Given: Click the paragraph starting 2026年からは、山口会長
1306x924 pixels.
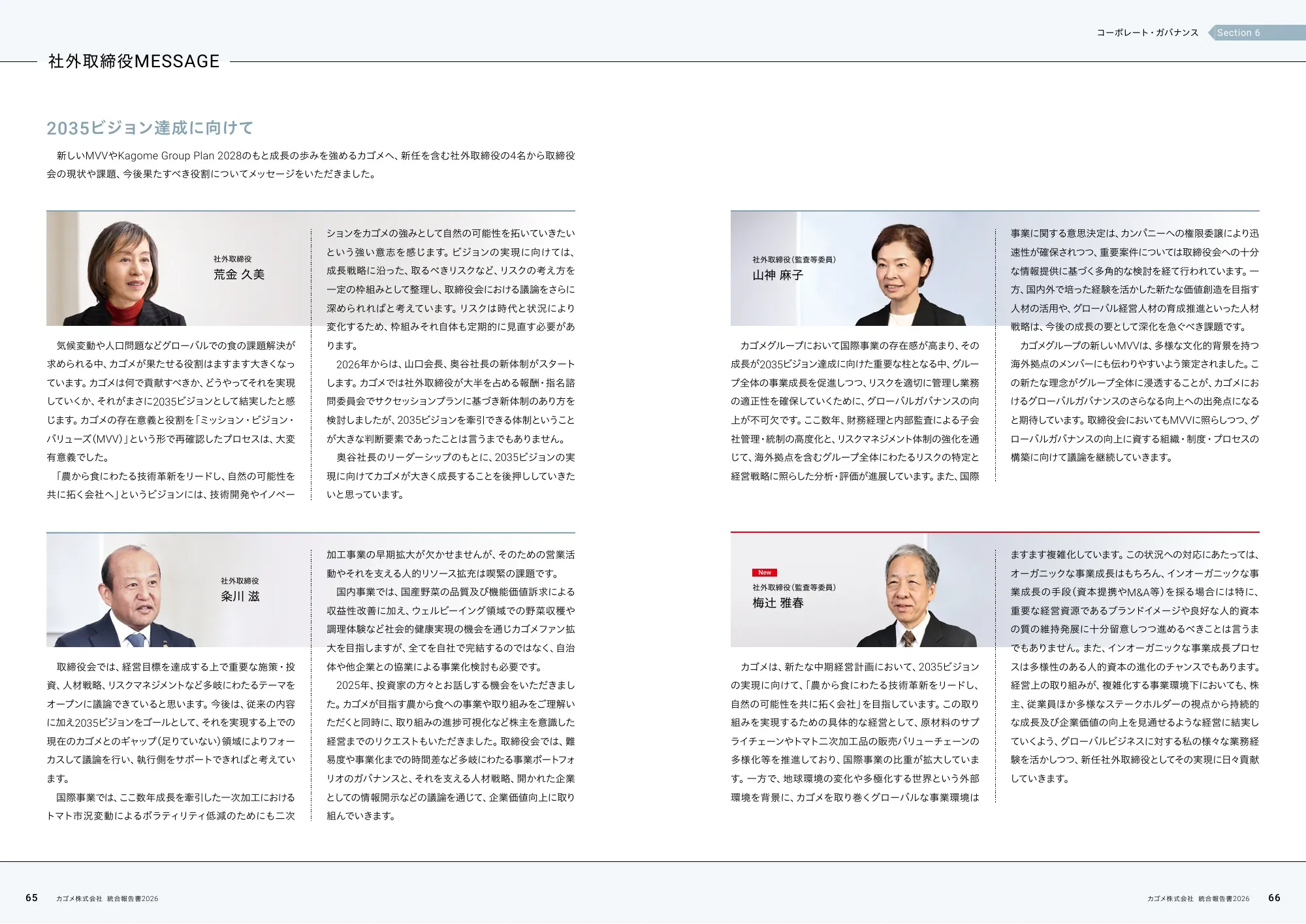Looking at the screenshot, I should click(451, 402).
